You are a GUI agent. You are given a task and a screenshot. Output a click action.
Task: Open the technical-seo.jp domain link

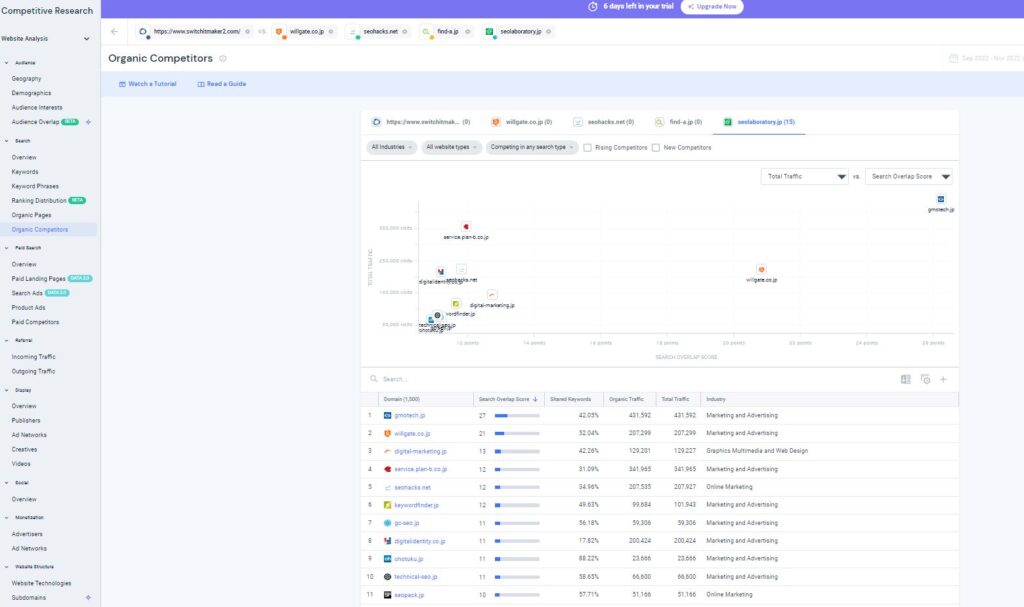[416, 577]
